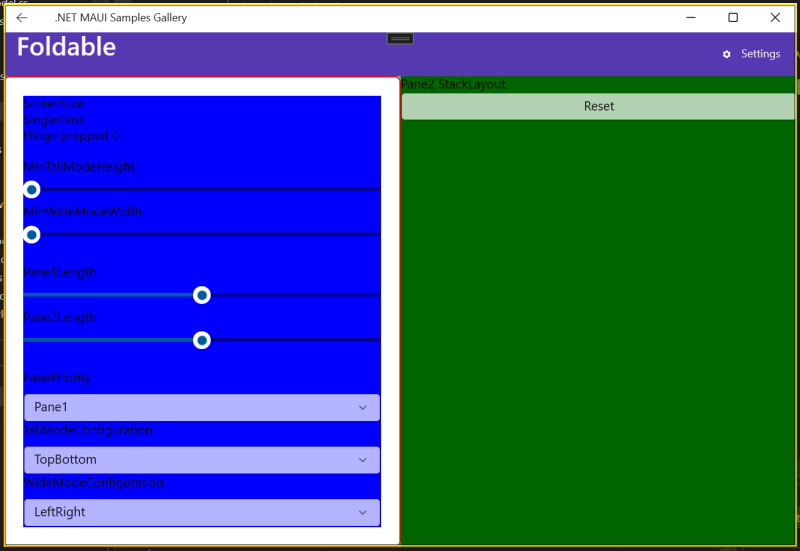
Task: Close the .NET MAUI Samples Gallery window
Action: 775,18
